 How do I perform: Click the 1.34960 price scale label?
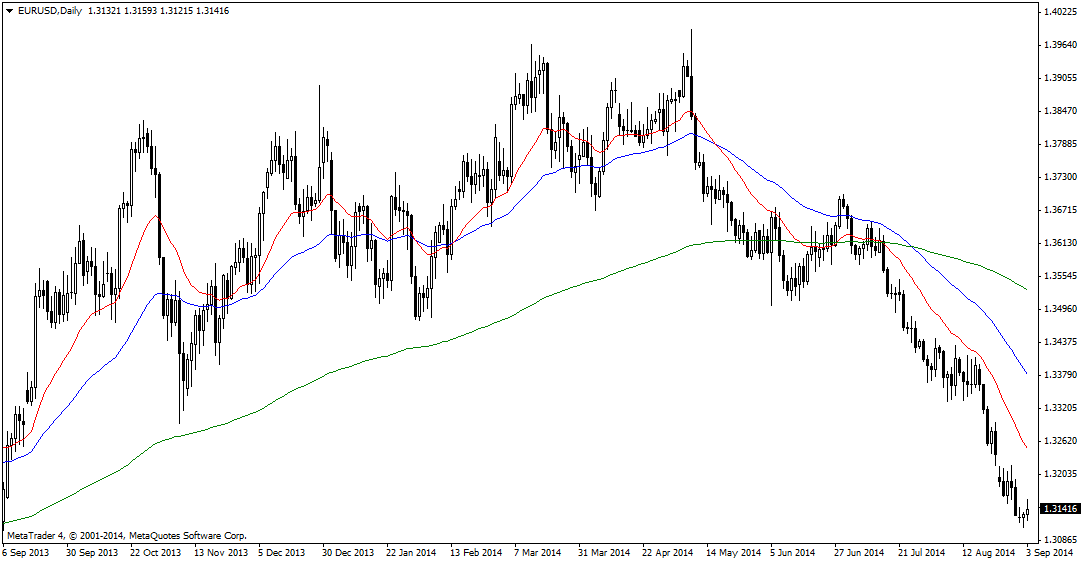pos(1060,309)
